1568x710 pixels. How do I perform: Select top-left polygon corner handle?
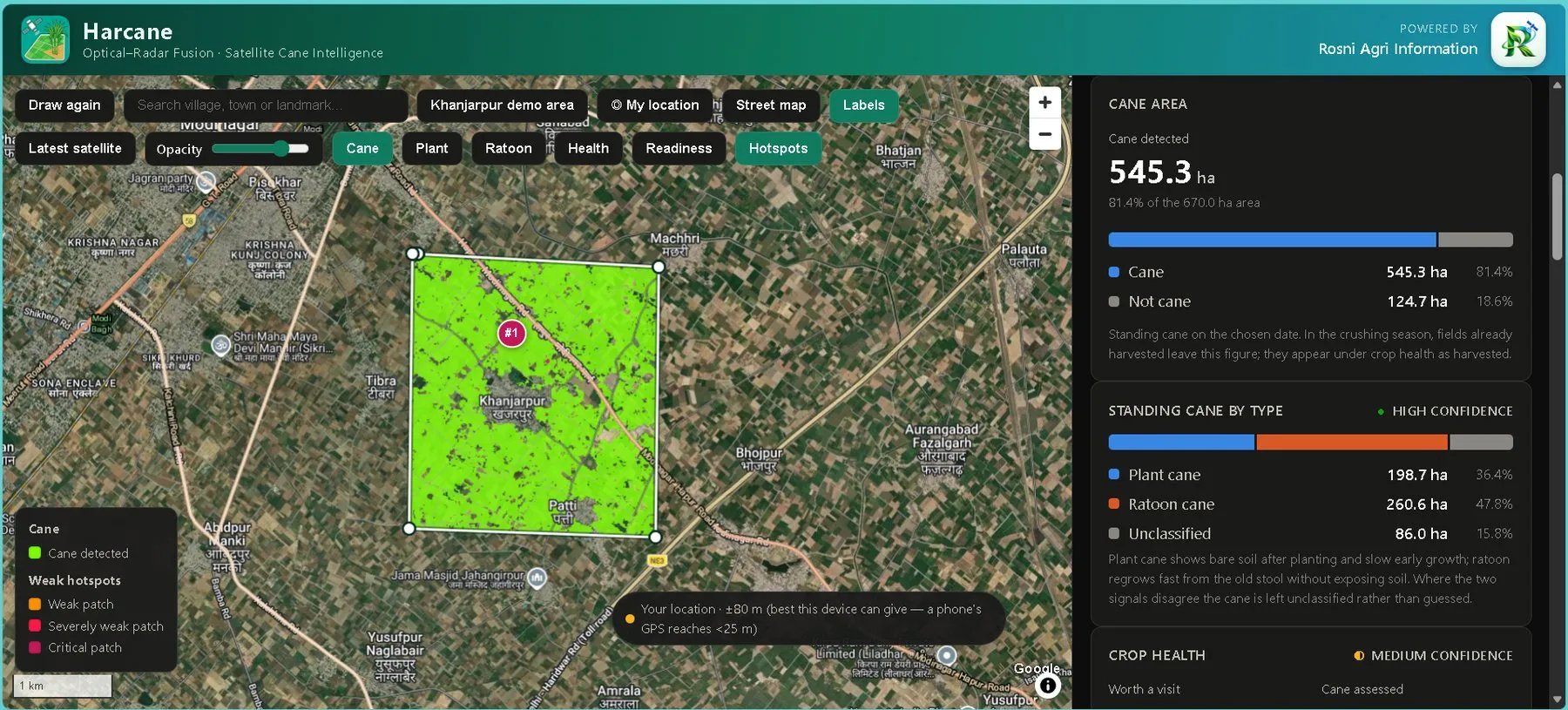point(413,254)
